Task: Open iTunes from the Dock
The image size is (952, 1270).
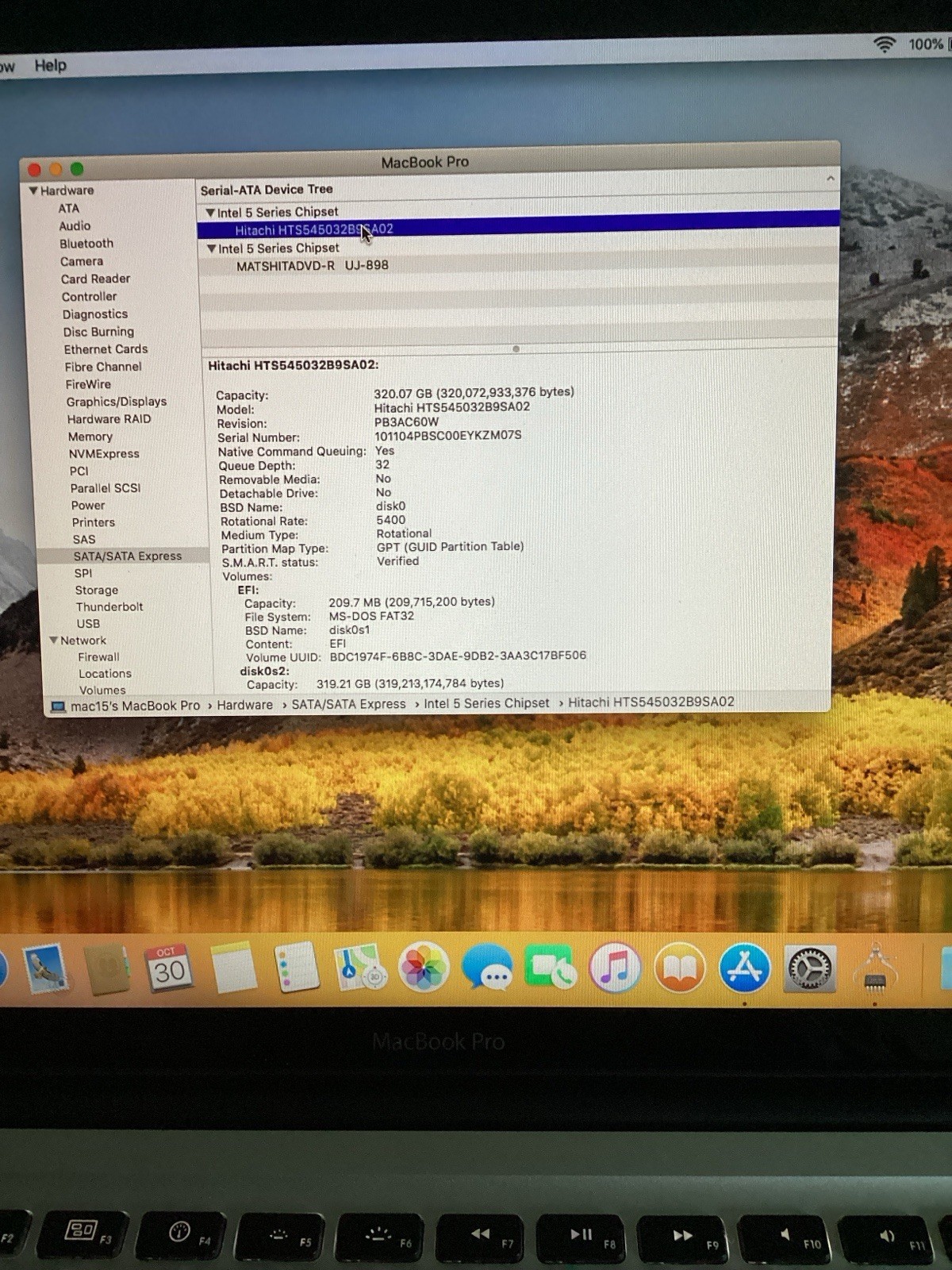Action: [615, 968]
